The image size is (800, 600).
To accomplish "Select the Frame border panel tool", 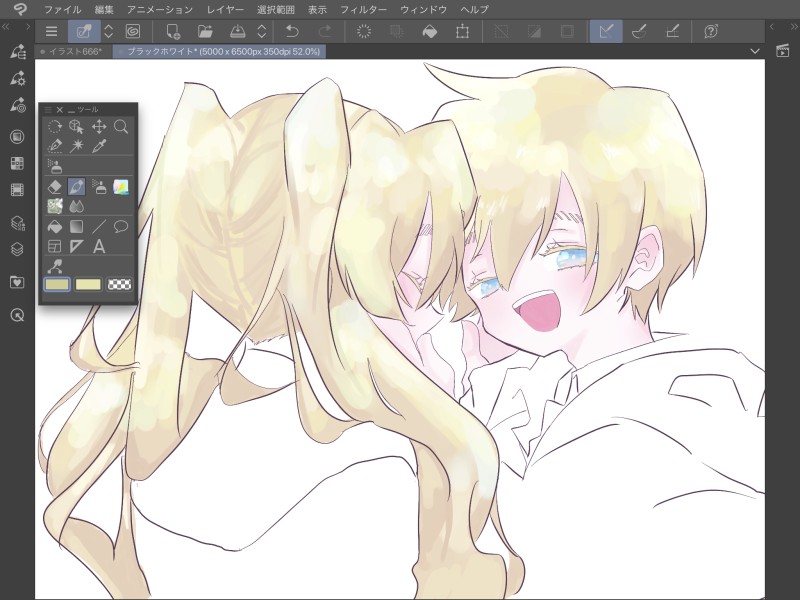I will point(55,246).
